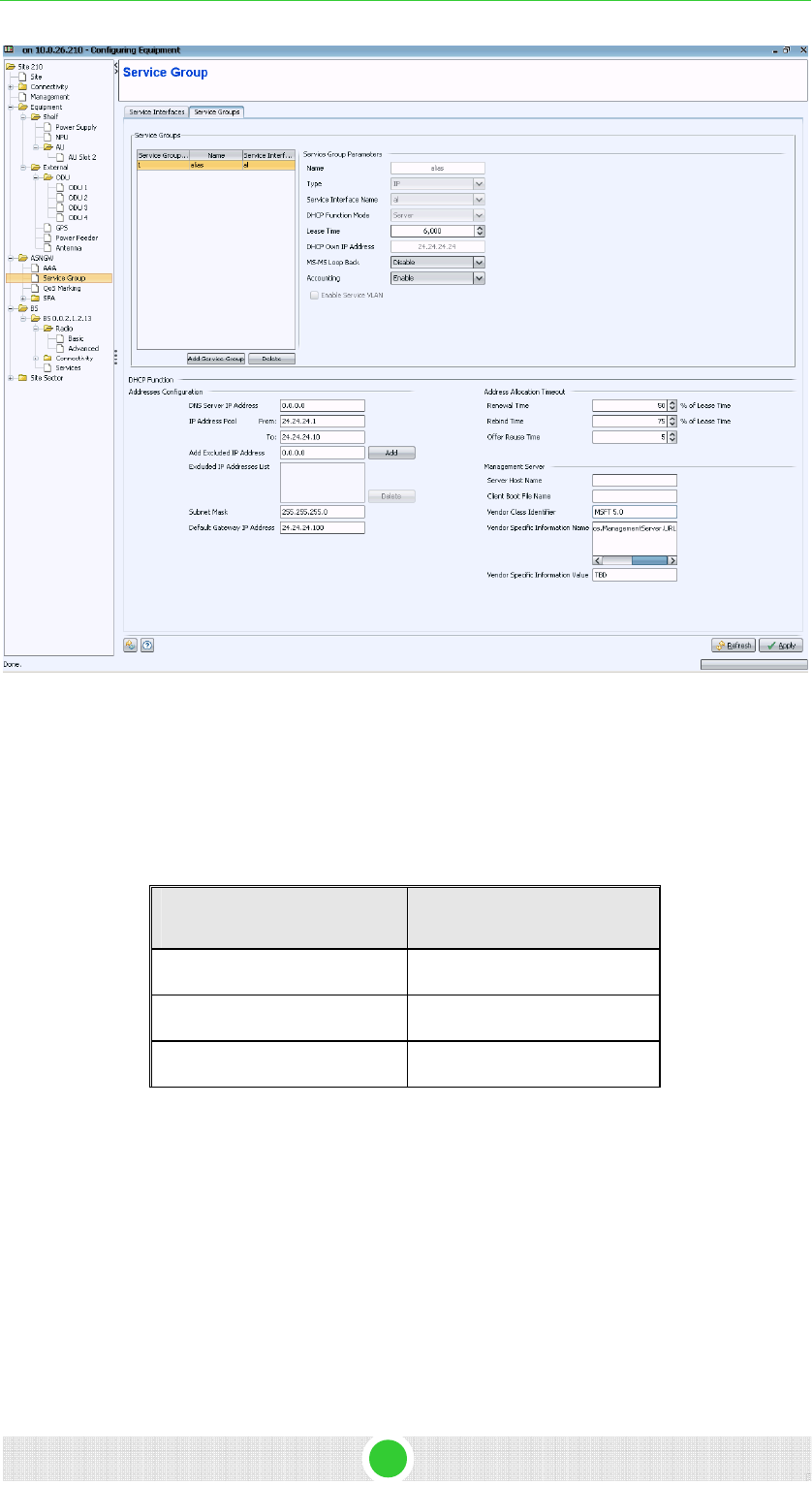Click Add Service Group button
The width and height of the screenshot is (812, 1485).
pyautogui.click(x=215, y=359)
